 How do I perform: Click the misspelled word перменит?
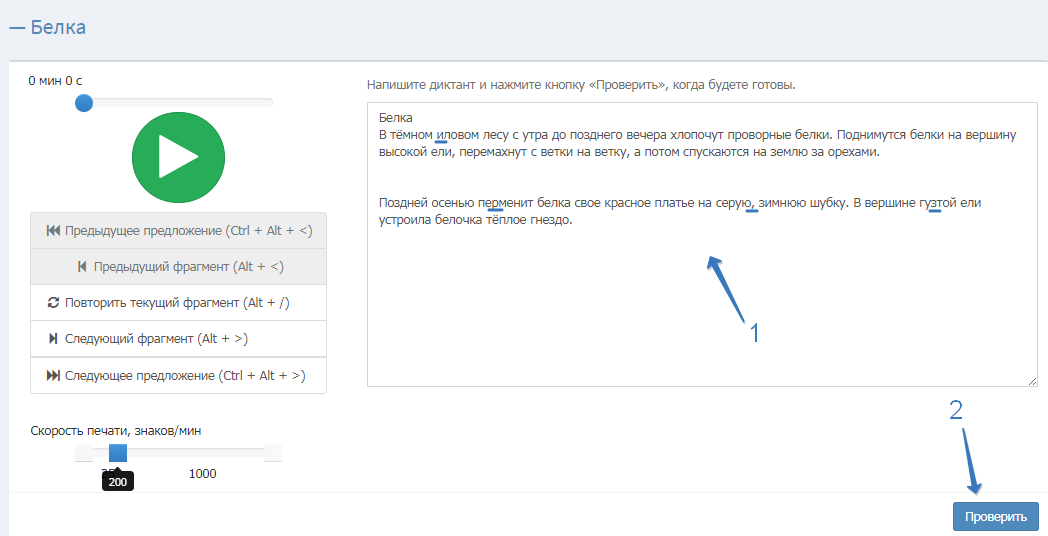pos(509,203)
